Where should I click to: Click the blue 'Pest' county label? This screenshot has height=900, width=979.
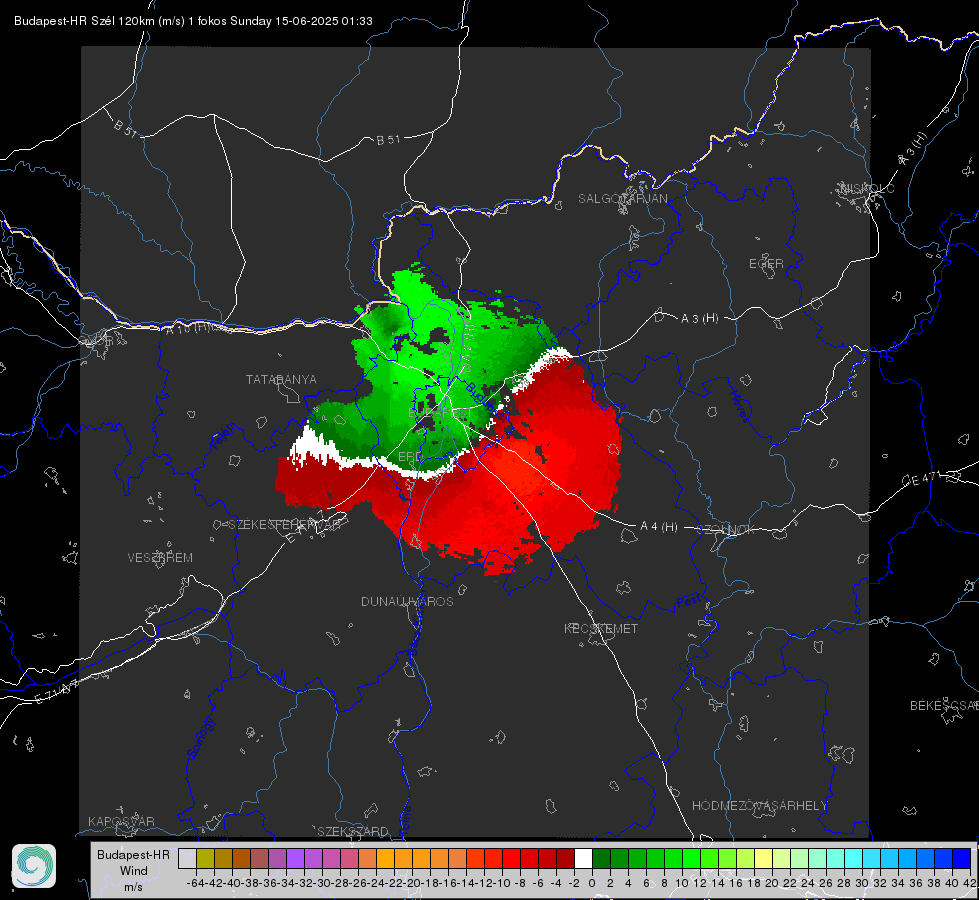687,602
